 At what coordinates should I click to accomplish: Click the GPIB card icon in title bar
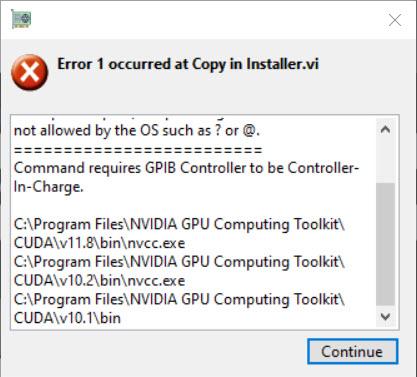(x=21, y=19)
